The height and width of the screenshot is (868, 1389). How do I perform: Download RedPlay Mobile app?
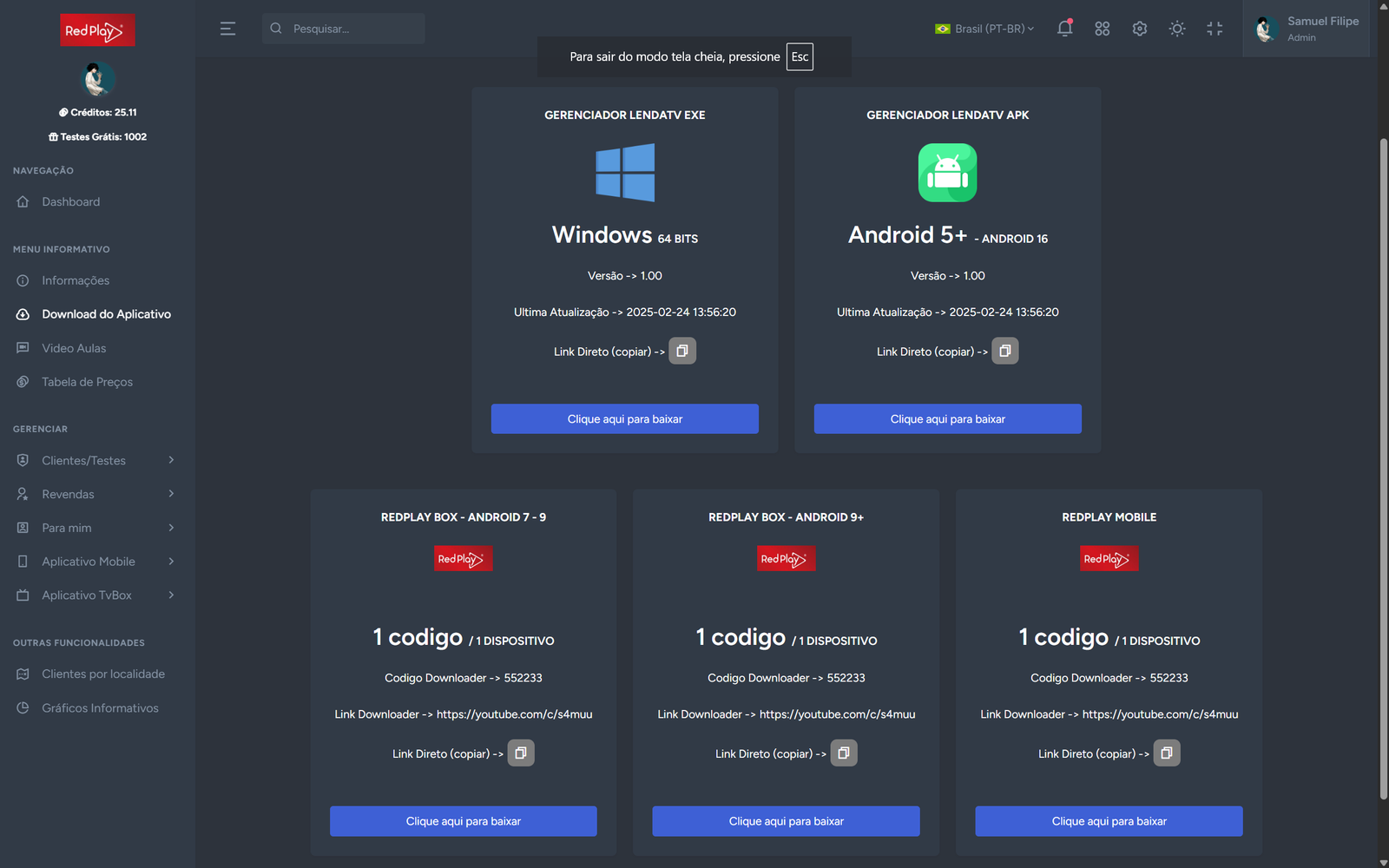pos(1109,821)
